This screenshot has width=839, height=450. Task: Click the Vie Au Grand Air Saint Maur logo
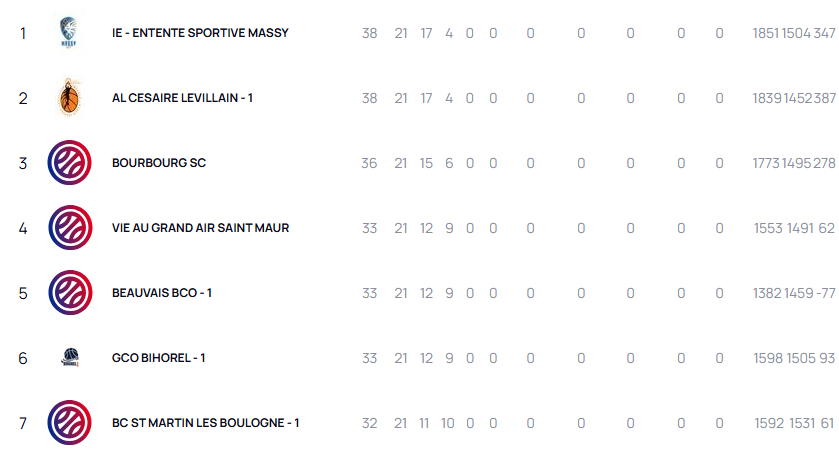[x=69, y=228]
